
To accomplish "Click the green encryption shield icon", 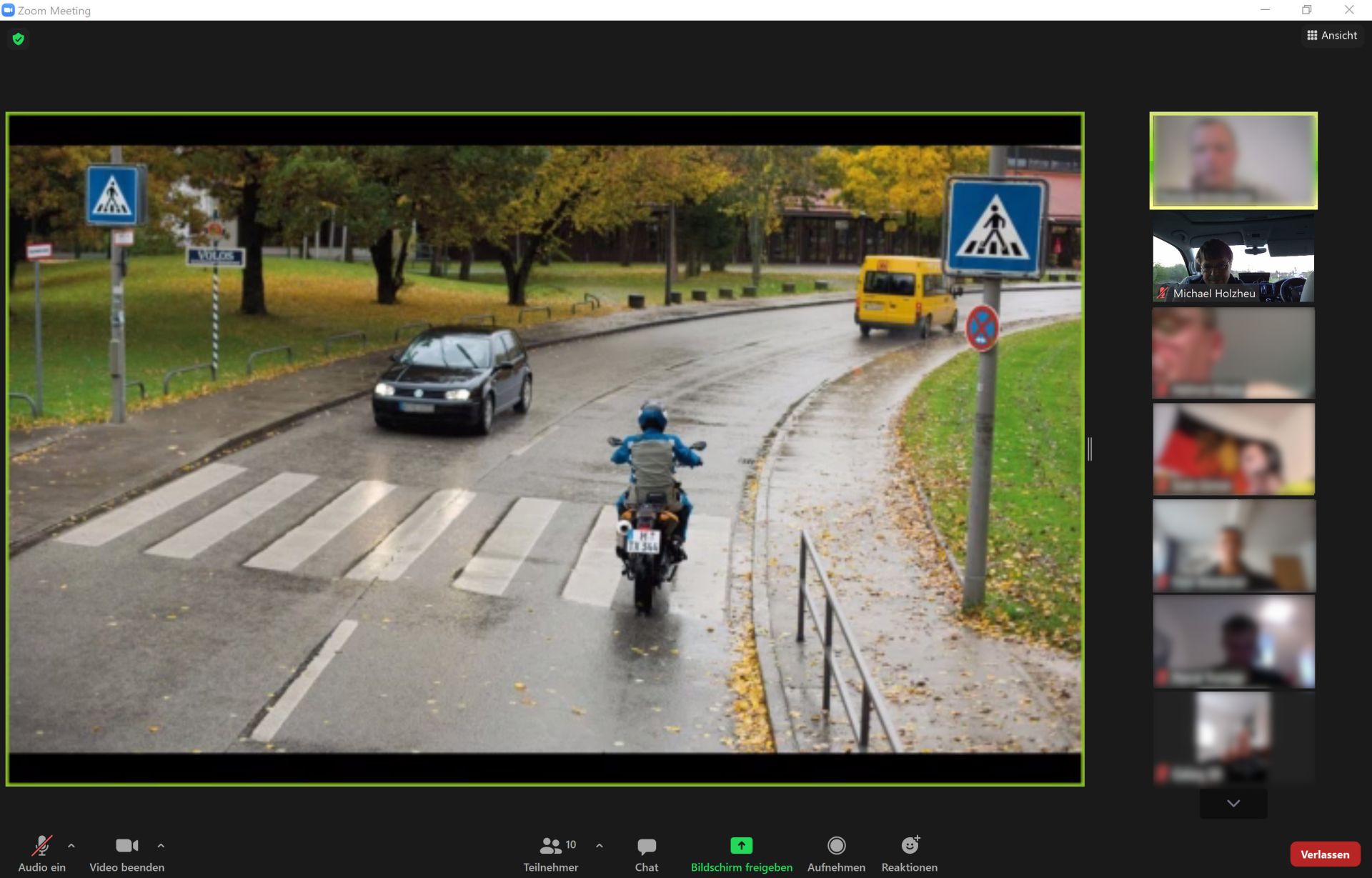I will tap(19, 39).
